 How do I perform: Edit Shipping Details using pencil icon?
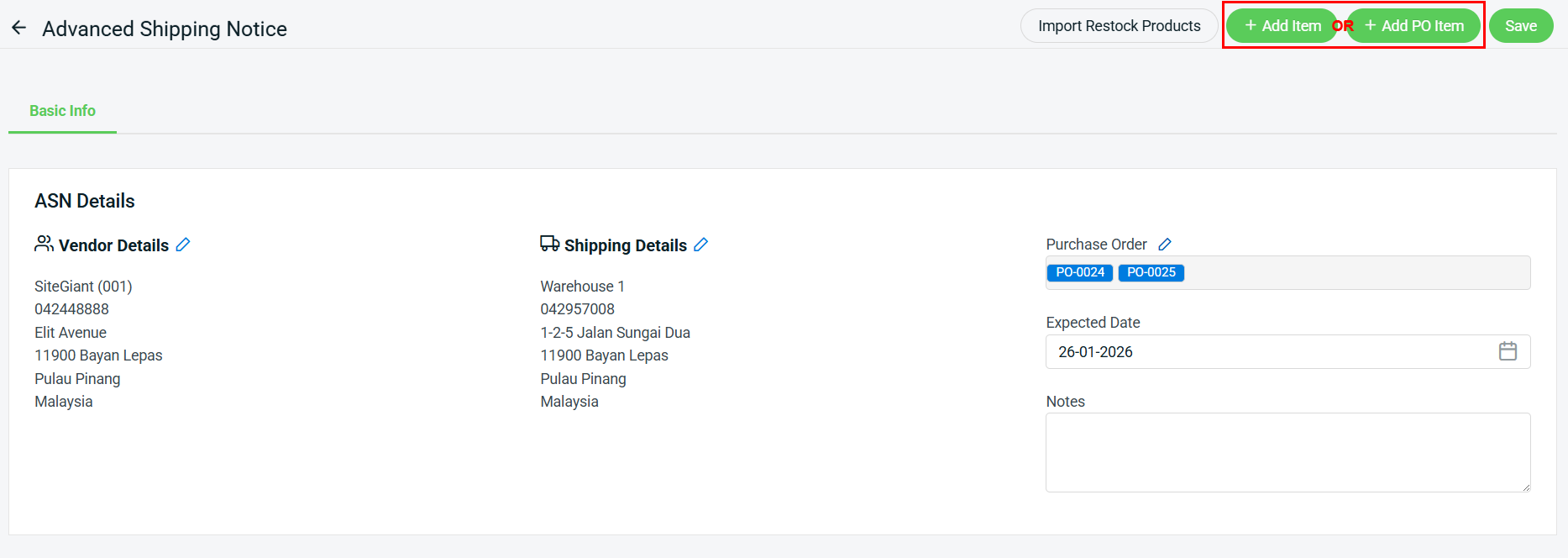click(701, 245)
